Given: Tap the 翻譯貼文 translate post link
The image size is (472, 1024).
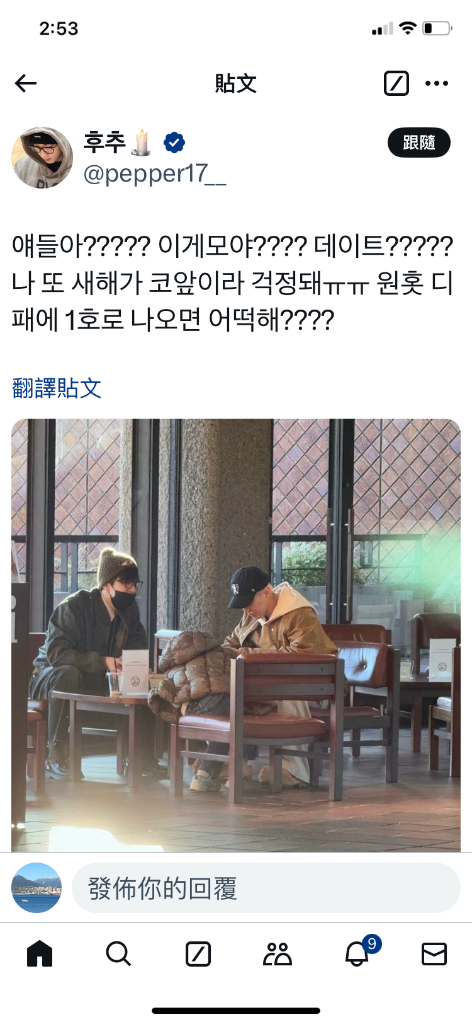Looking at the screenshot, I should (x=57, y=388).
